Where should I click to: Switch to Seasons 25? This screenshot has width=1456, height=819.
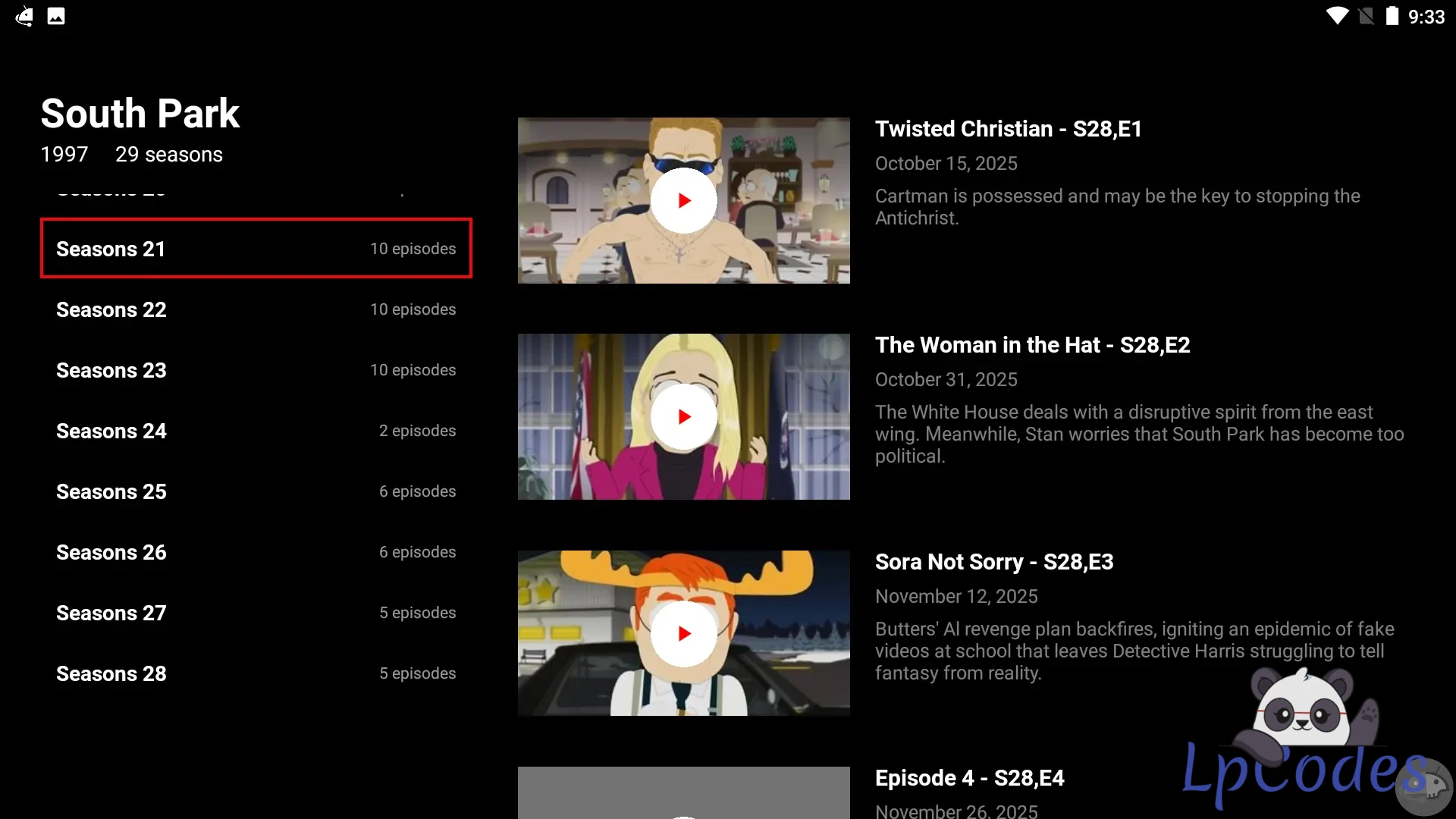[256, 491]
